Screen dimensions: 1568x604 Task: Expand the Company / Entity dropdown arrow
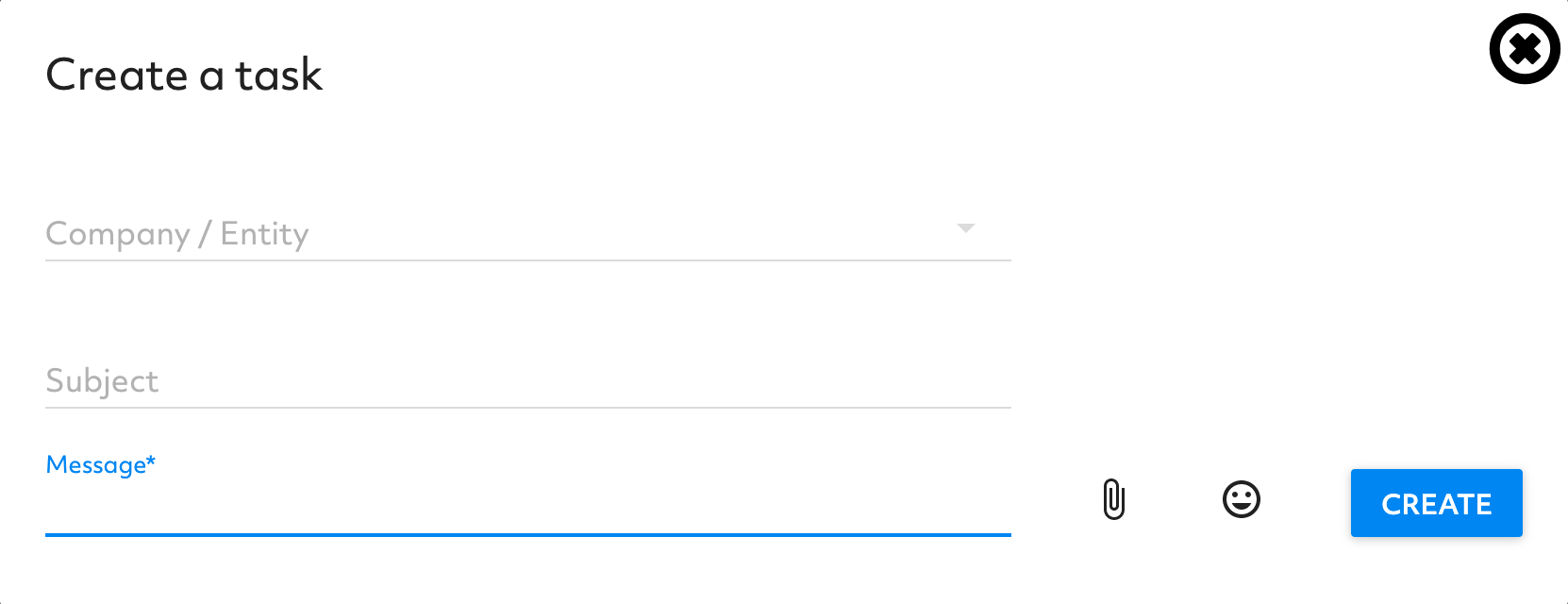(x=965, y=228)
